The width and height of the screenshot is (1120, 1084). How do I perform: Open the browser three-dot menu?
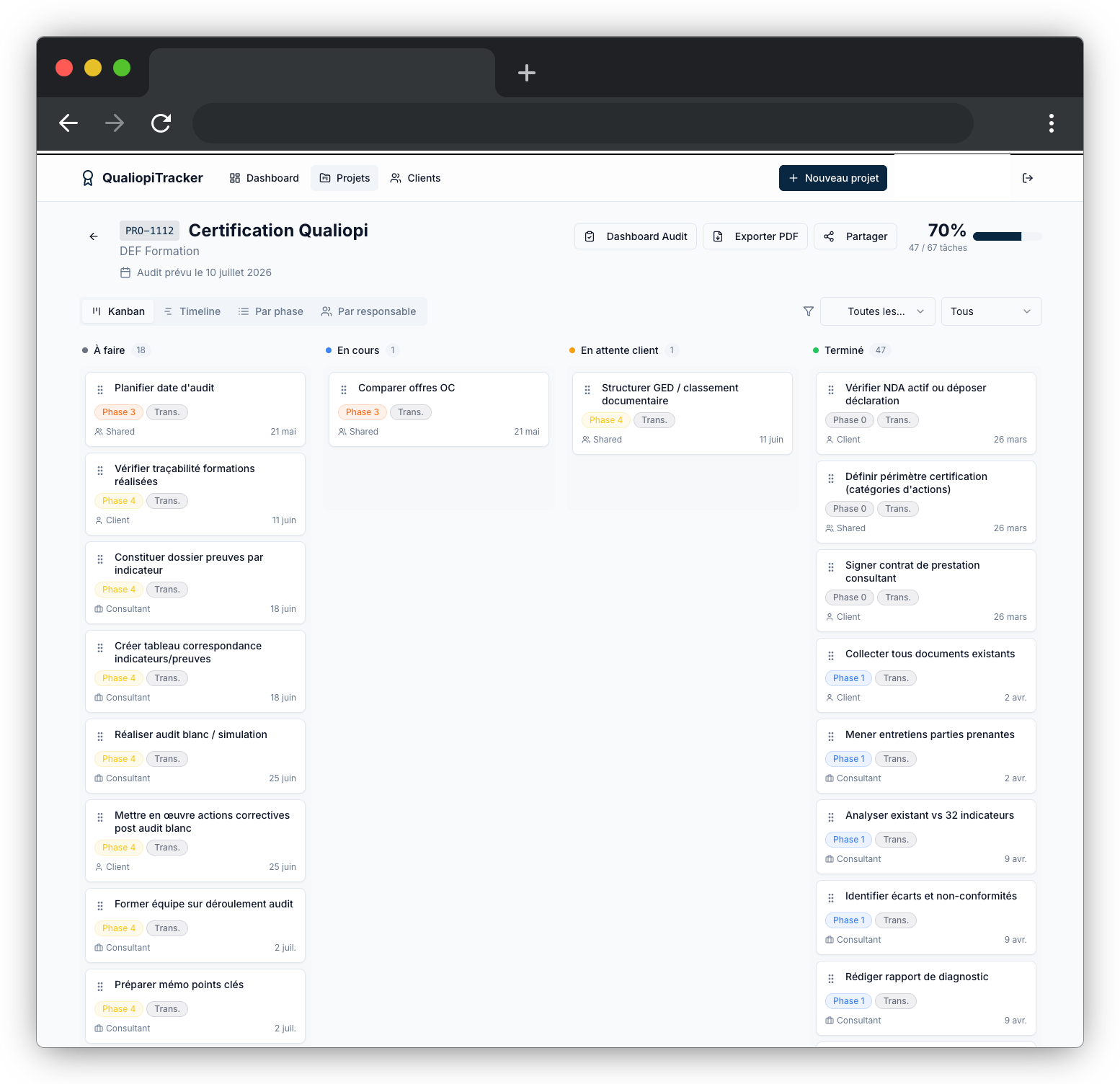tap(1052, 123)
